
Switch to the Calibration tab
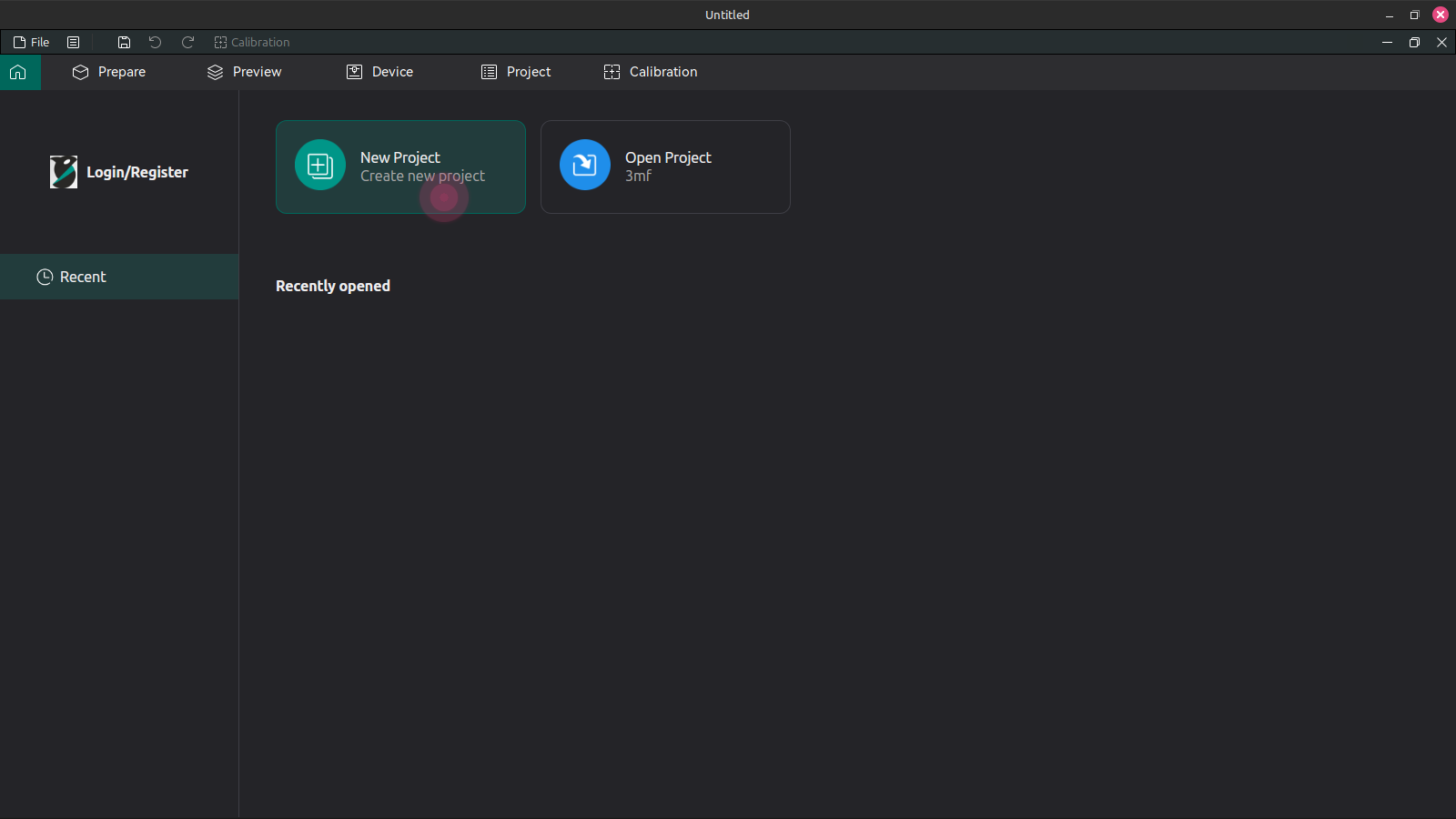[662, 72]
